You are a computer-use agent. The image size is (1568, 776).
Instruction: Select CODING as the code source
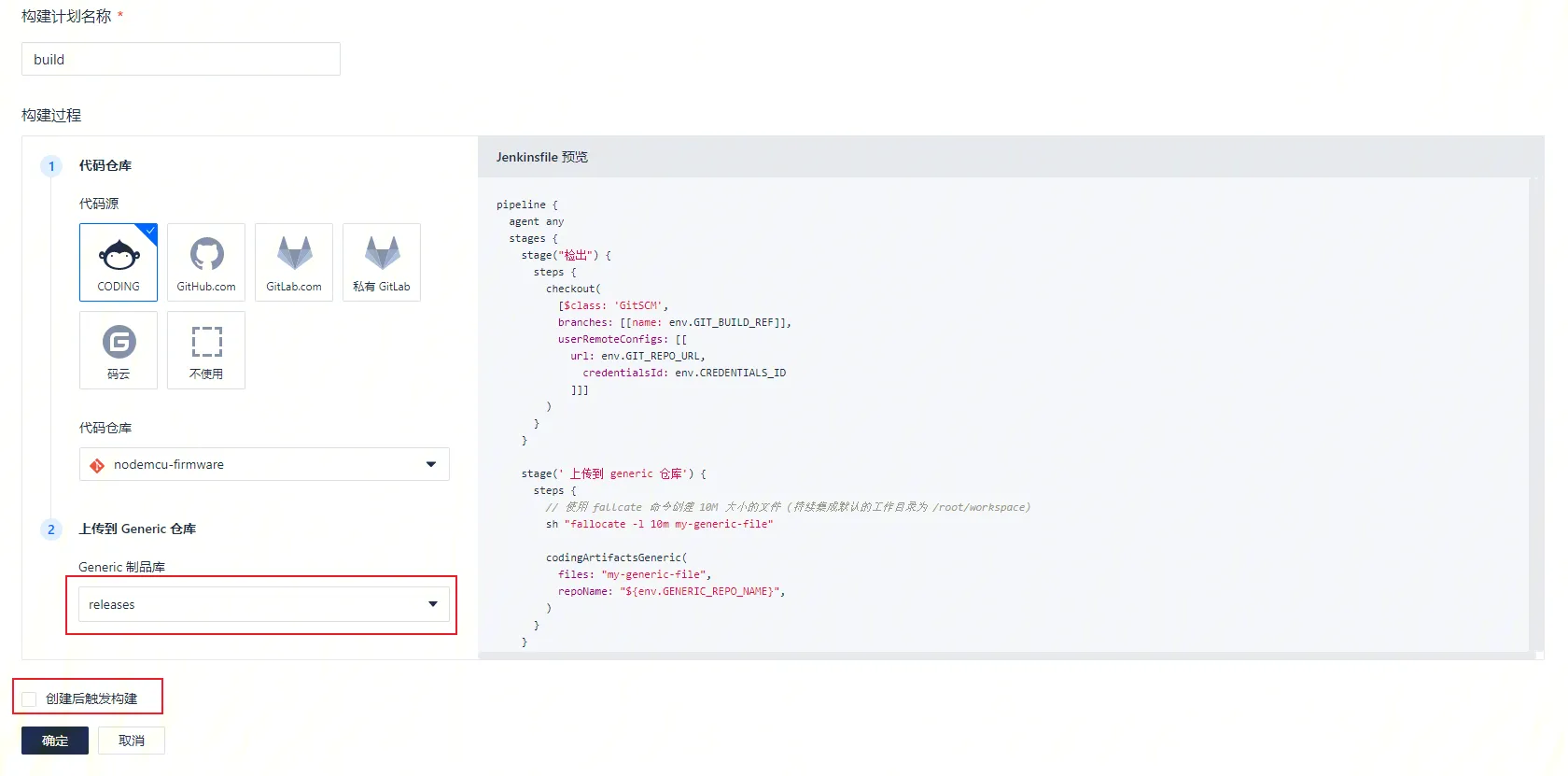pyautogui.click(x=119, y=262)
